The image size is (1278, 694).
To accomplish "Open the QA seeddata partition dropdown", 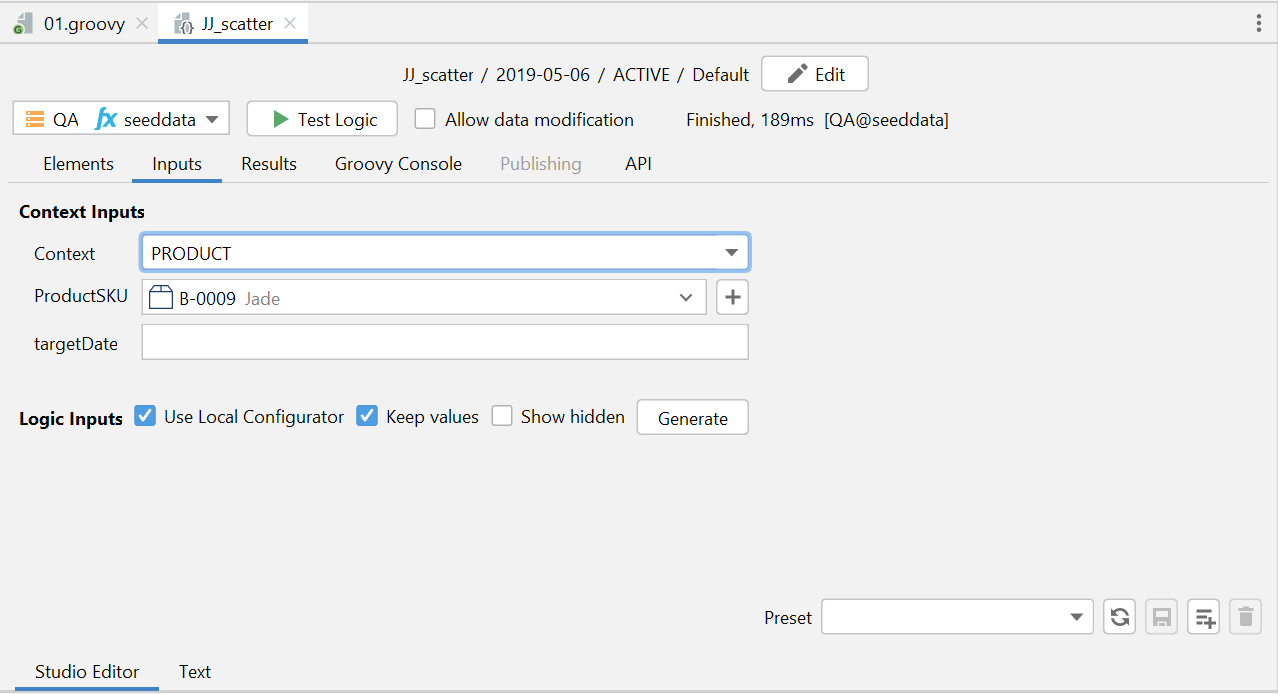I will 121,119.
